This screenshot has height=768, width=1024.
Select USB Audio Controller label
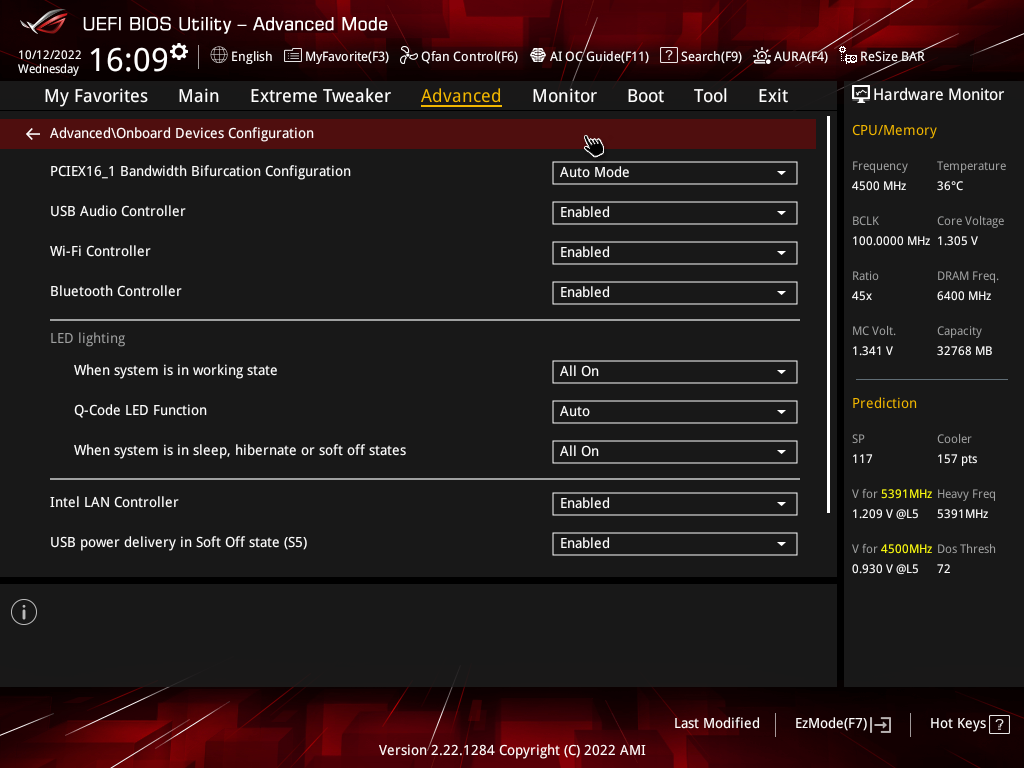pyautogui.click(x=118, y=212)
